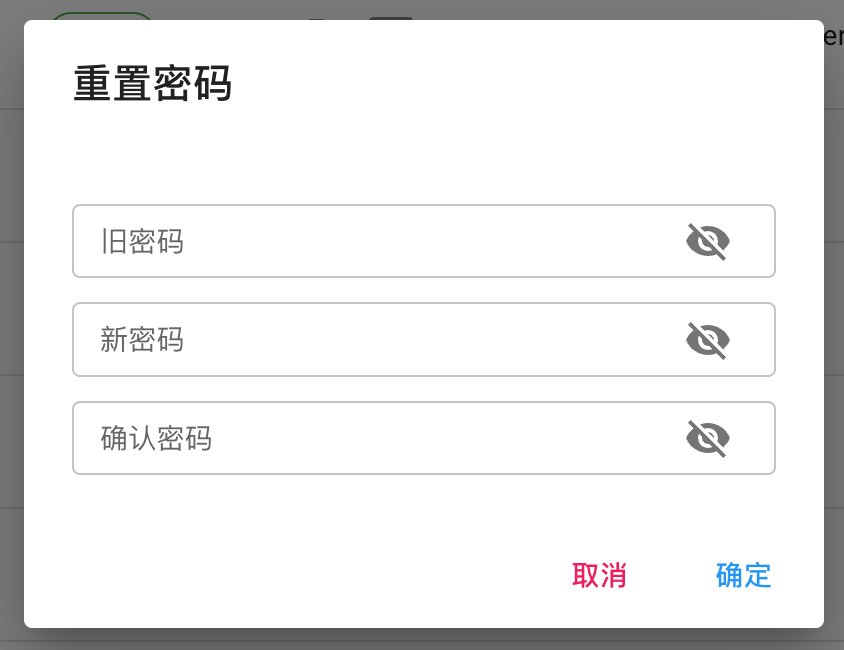Click the green outlined button behind dialog
The height and width of the screenshot is (650, 844).
(x=102, y=16)
